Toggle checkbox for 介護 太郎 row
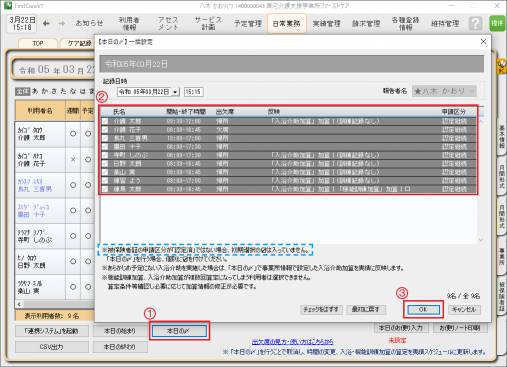 point(105,121)
